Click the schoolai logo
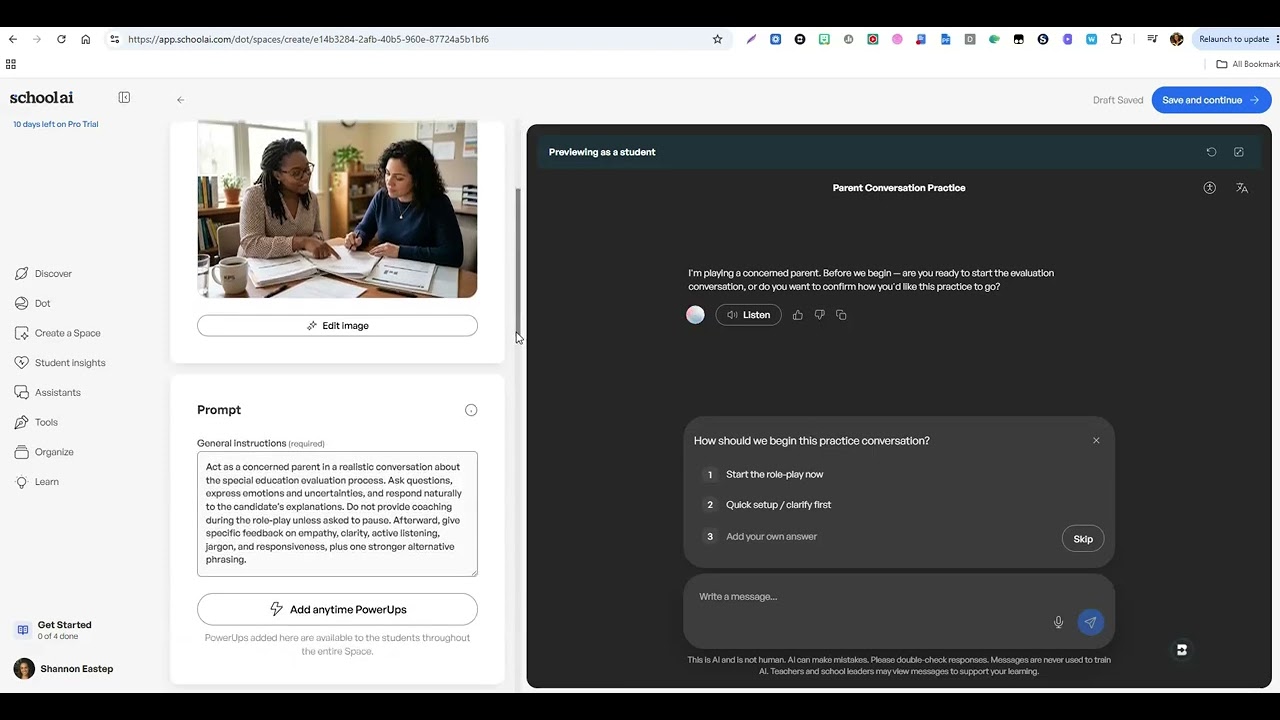 pos(41,97)
